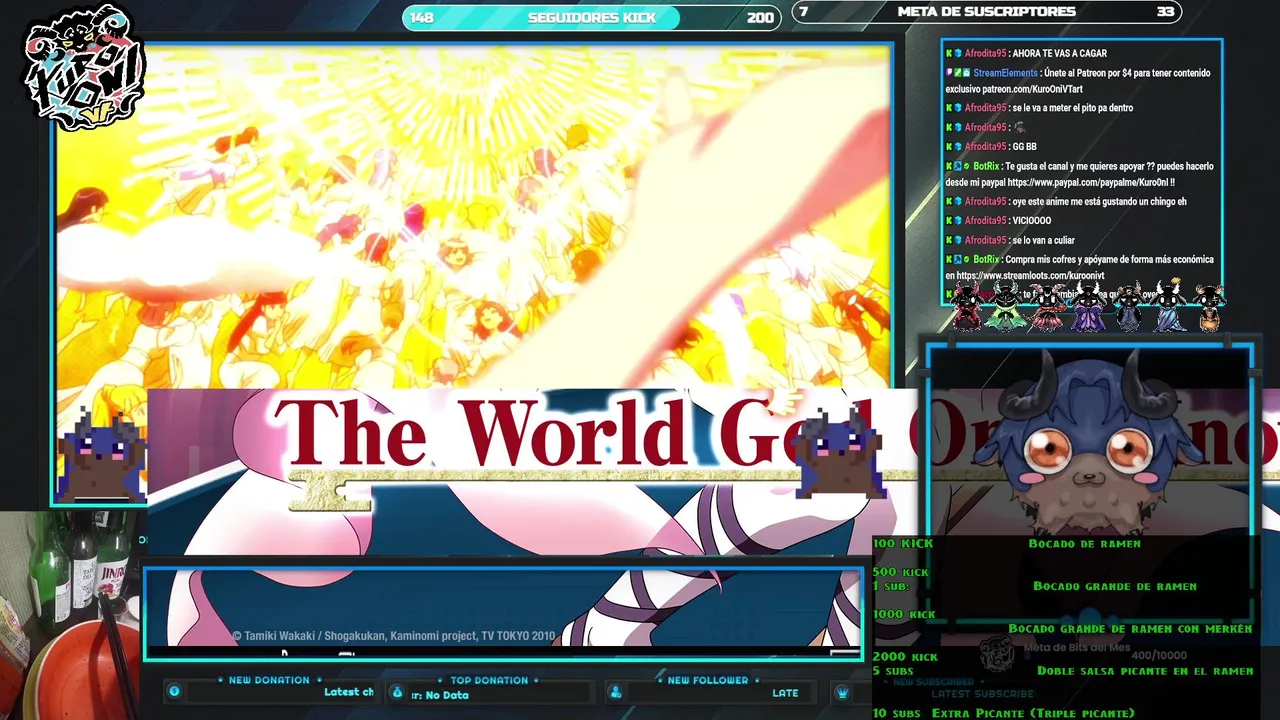Click the orange-dressed chibi oni at the row's end

[x=1209, y=307]
